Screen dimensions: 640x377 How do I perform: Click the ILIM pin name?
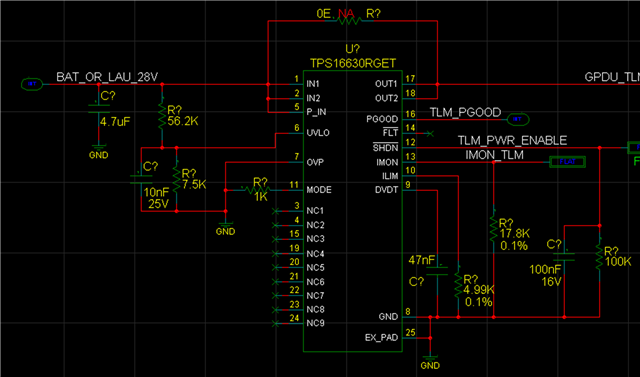coord(390,176)
